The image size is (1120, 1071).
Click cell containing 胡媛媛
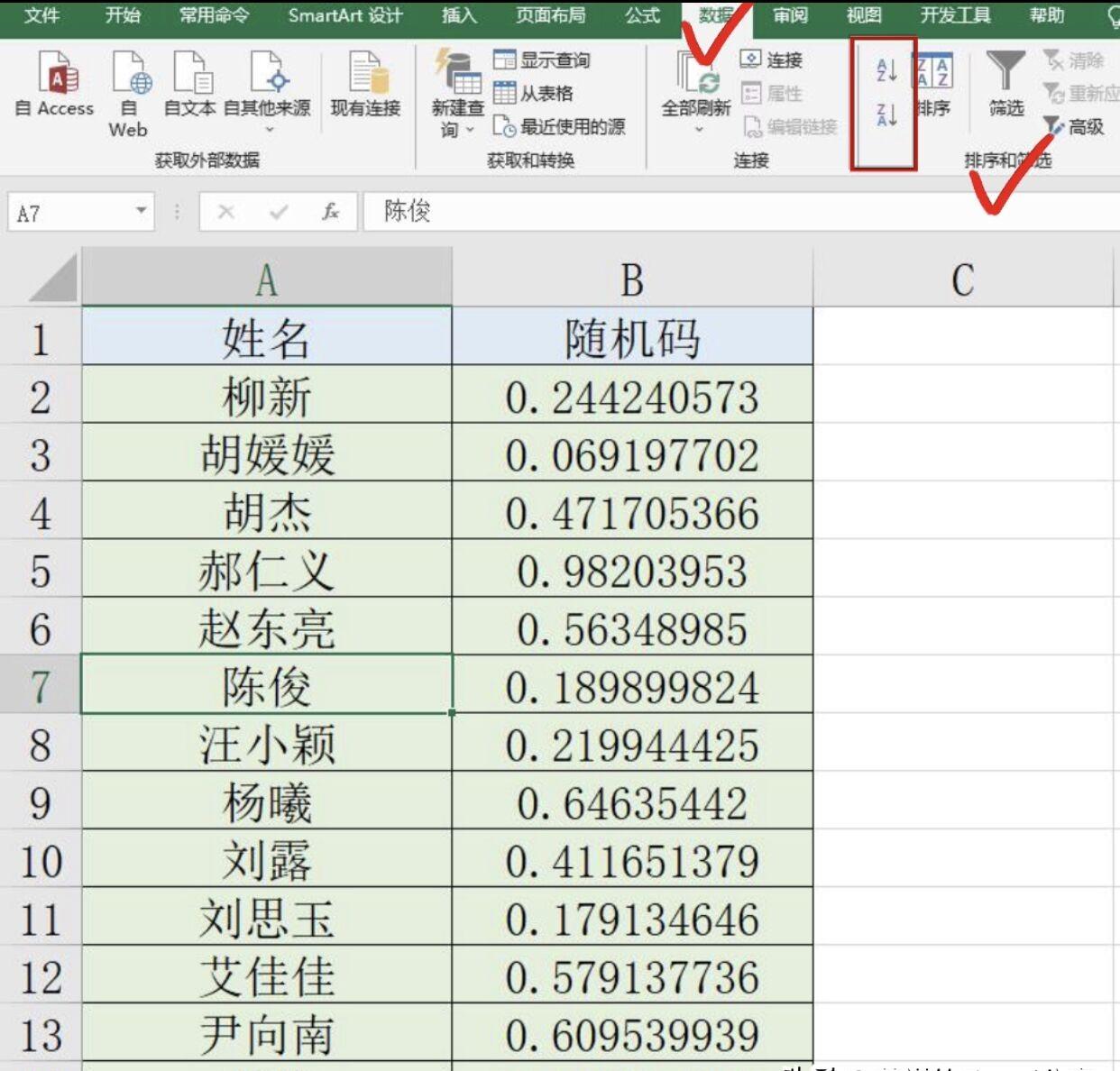pos(267,453)
